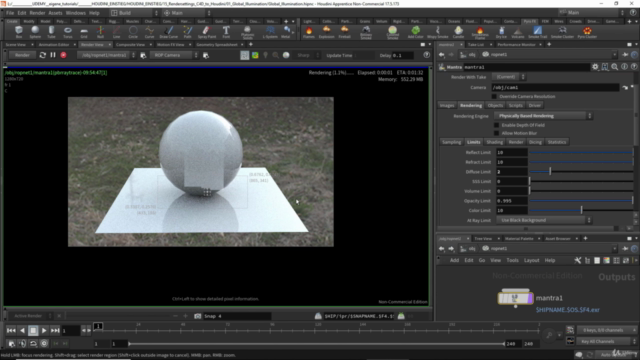Switch to Objects tab
This screenshot has height=360, width=640.
pos(495,105)
